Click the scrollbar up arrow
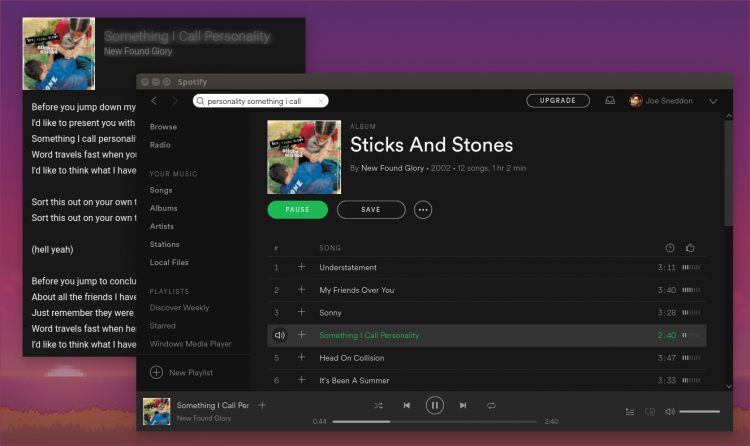This screenshot has width=750, height=446. 728,116
